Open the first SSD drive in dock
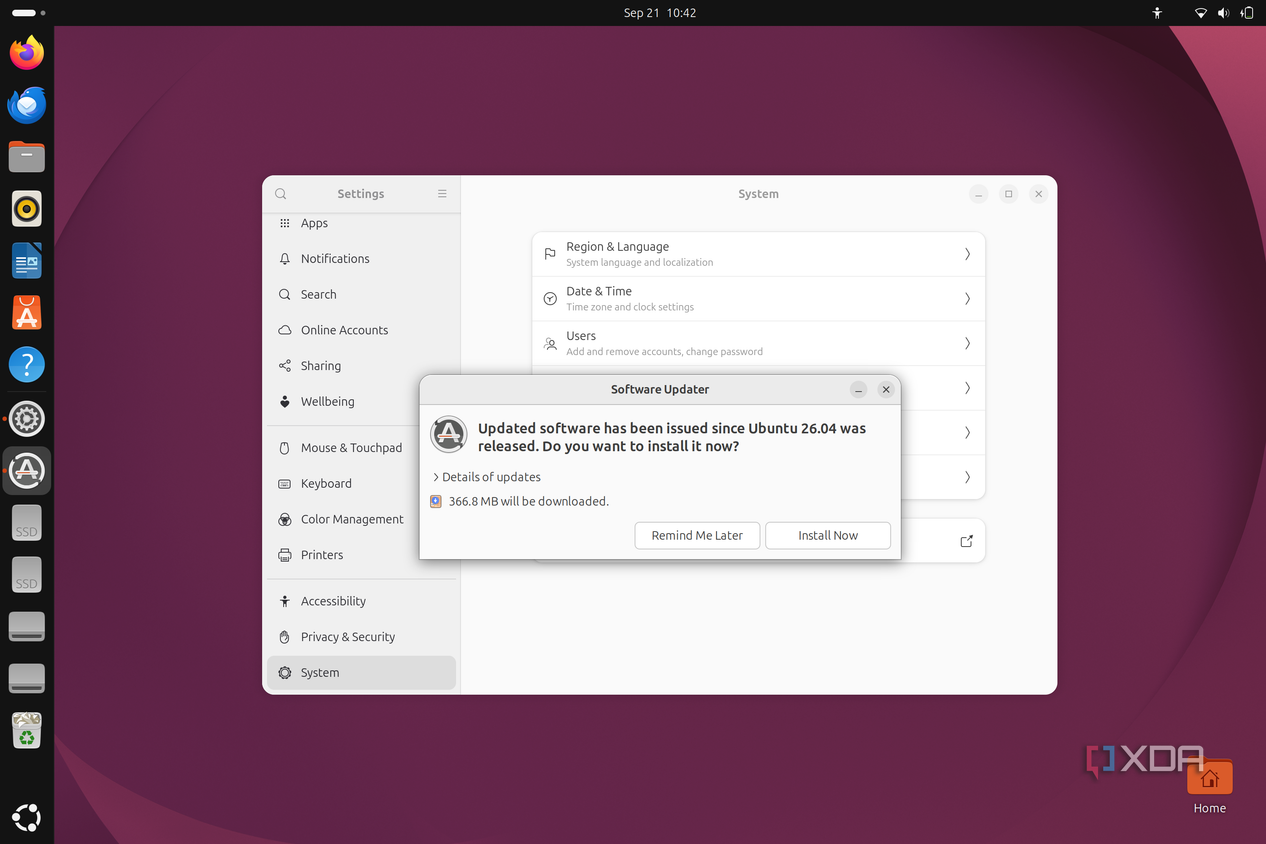Viewport: 1266px width, 844px height. point(27,523)
